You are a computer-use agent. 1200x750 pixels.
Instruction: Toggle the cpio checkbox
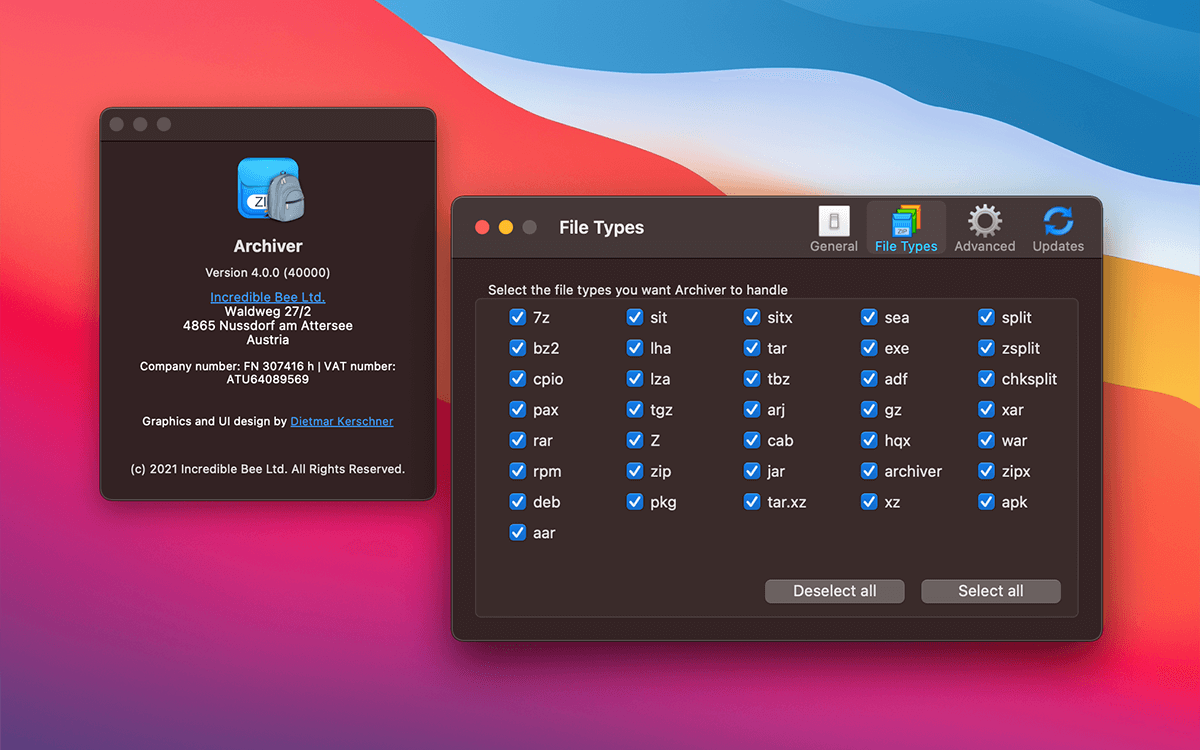(x=518, y=379)
